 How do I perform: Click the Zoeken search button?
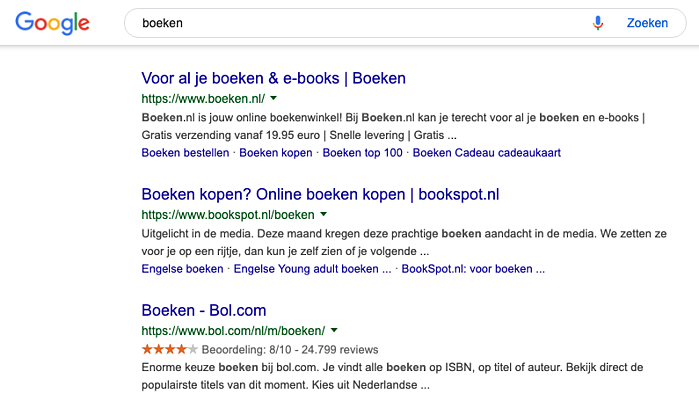pyautogui.click(x=647, y=23)
